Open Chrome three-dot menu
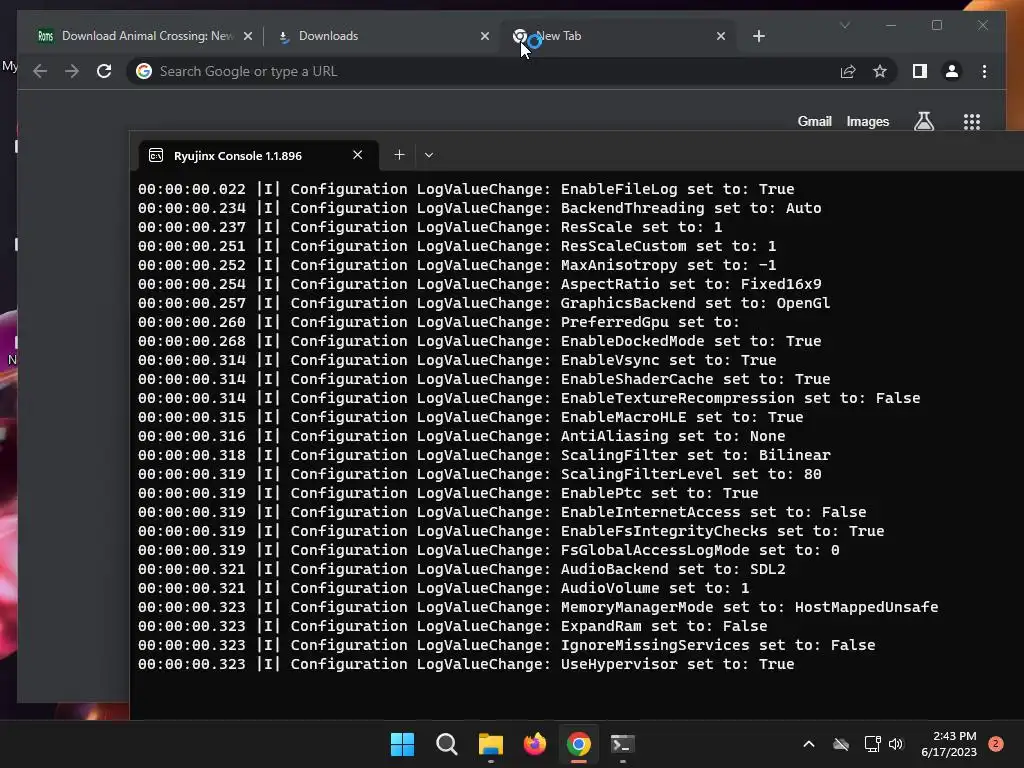The width and height of the screenshot is (1024, 768). point(984,71)
